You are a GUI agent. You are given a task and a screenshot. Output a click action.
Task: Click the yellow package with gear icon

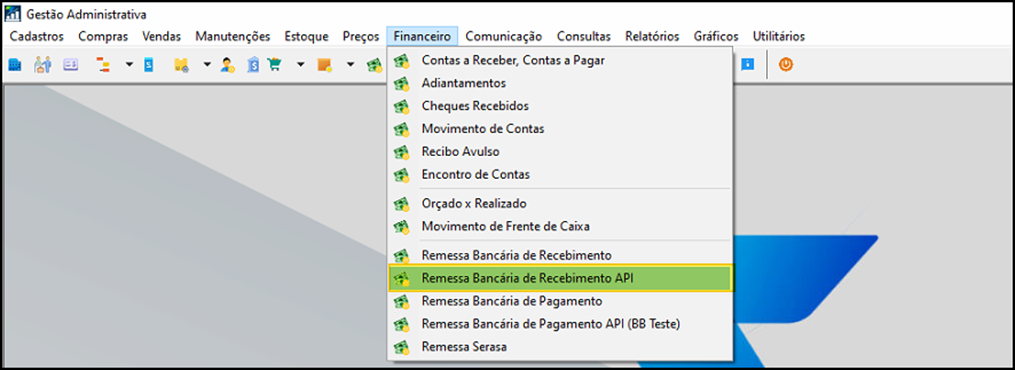click(181, 65)
